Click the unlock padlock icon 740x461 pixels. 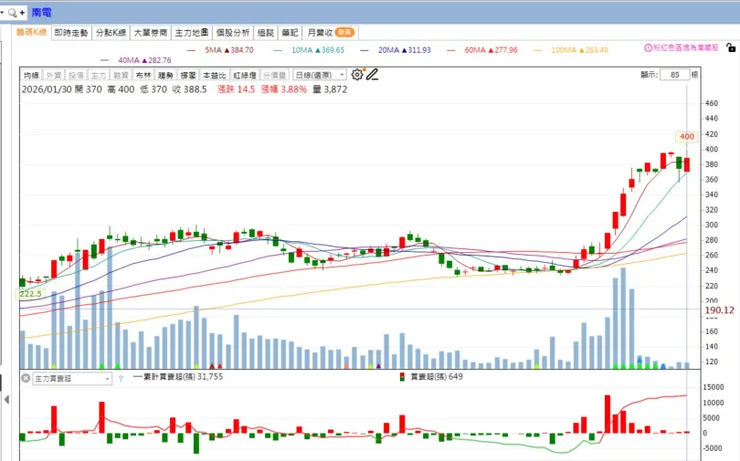(731, 48)
